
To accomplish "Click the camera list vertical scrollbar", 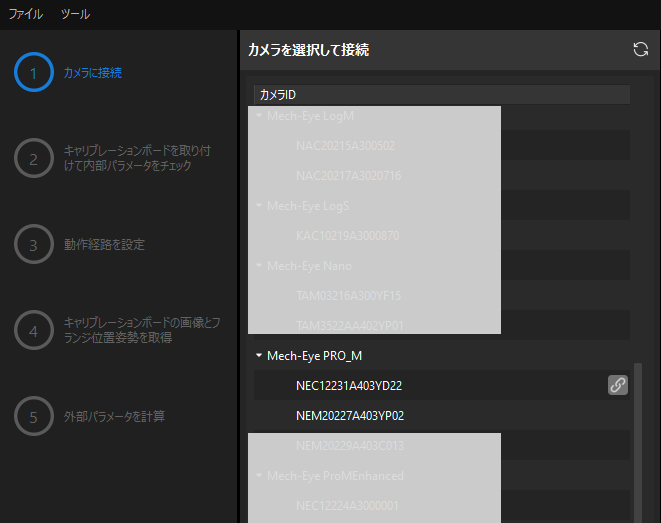I will (638, 443).
